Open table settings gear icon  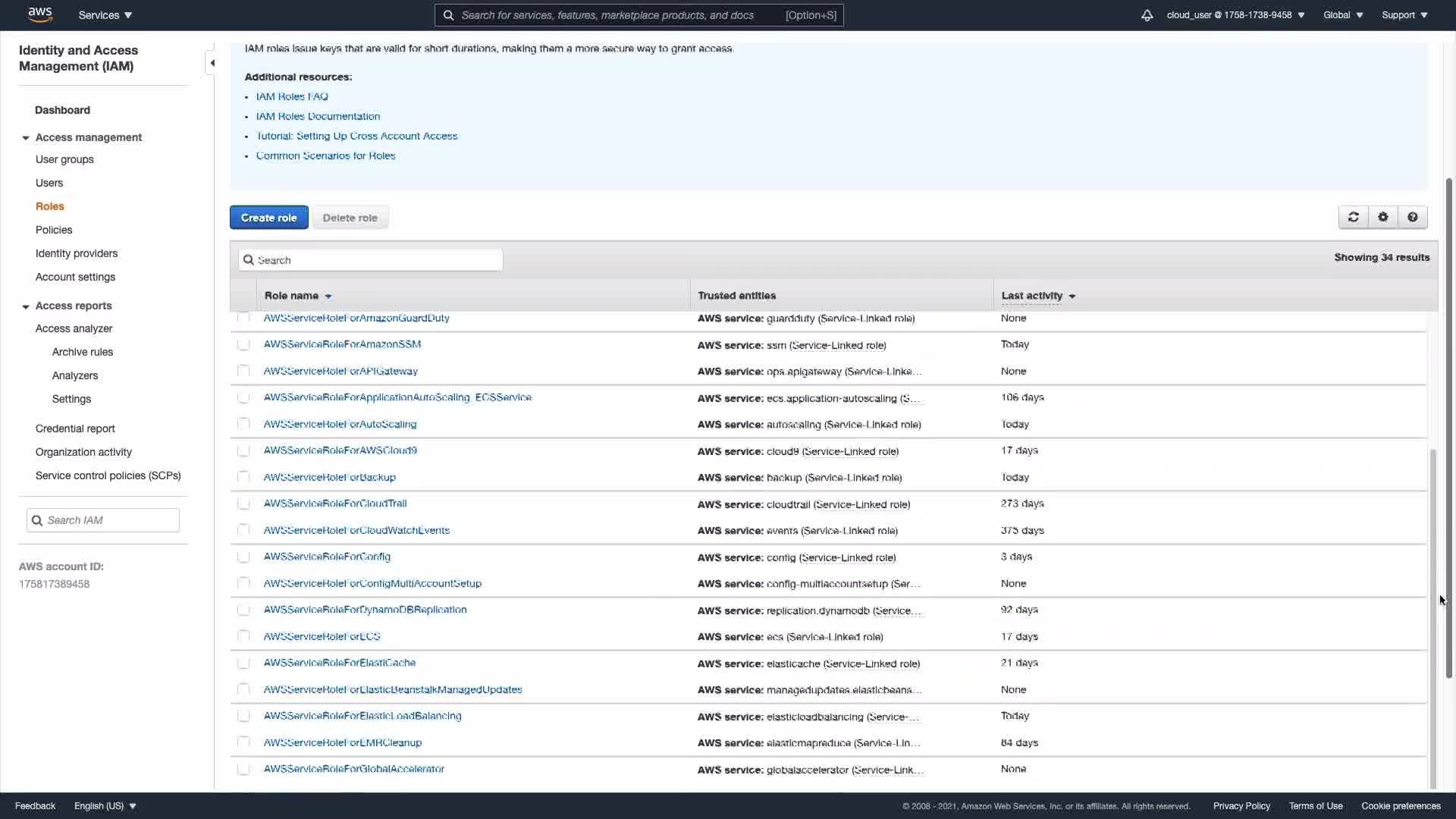[1382, 218]
